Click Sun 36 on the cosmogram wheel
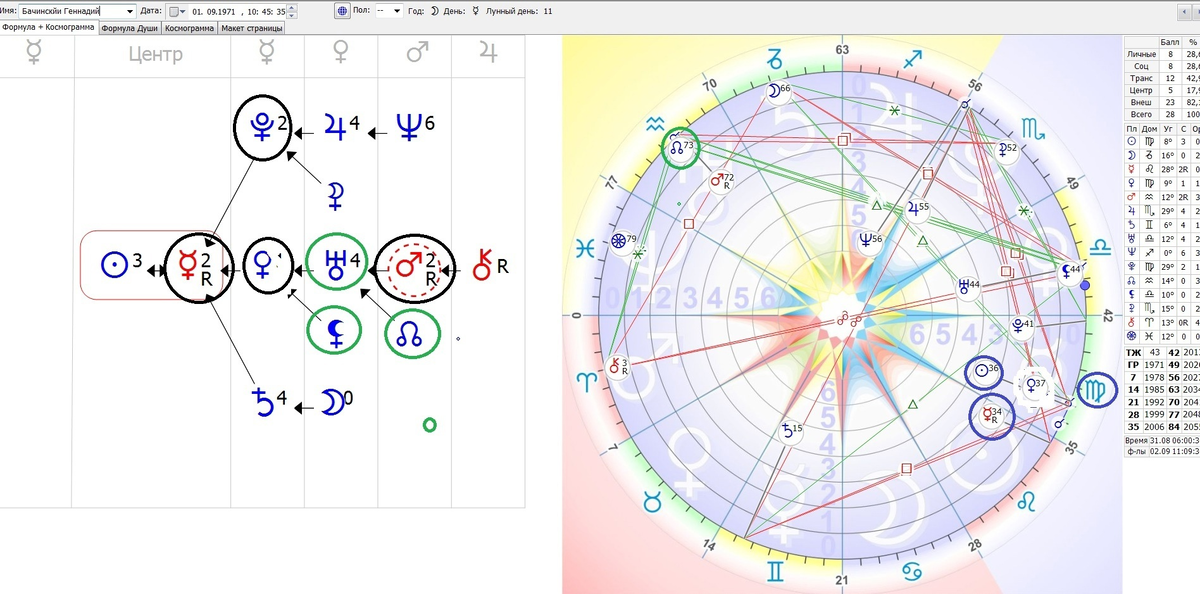 click(986, 370)
